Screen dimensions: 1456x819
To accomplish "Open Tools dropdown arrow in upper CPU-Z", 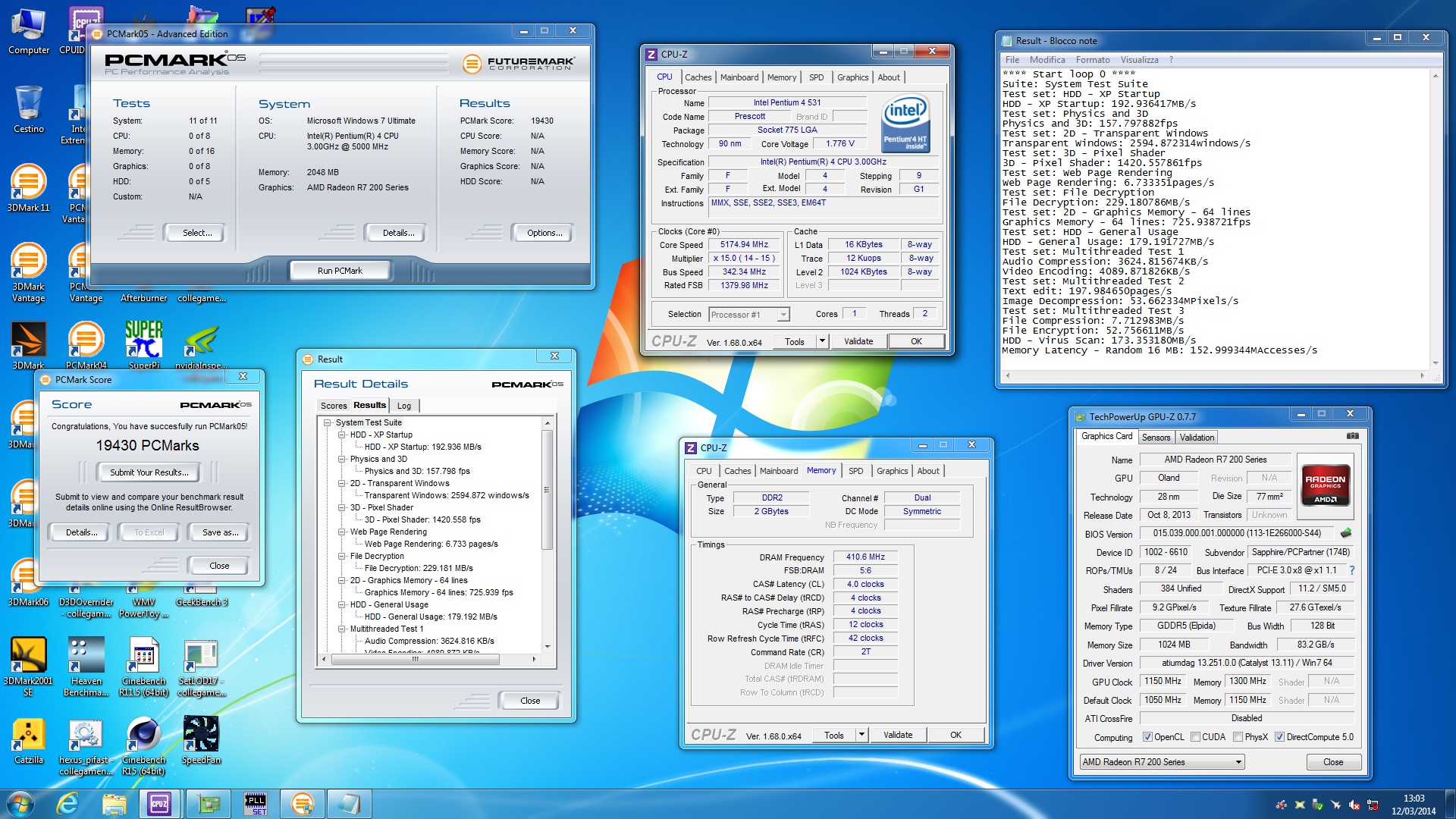I will coord(822,341).
